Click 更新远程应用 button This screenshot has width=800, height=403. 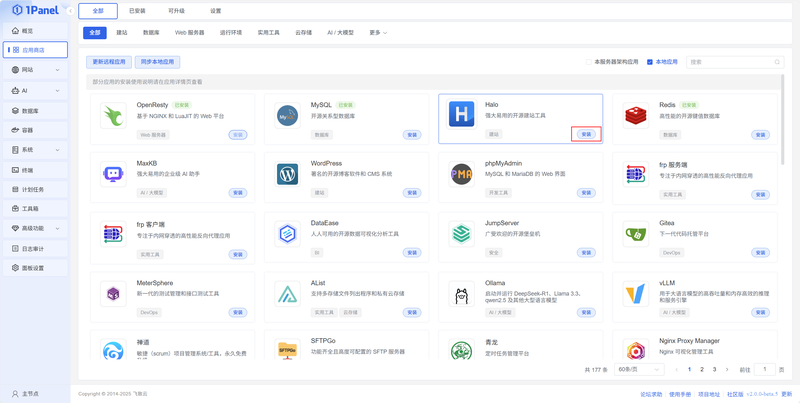point(109,62)
